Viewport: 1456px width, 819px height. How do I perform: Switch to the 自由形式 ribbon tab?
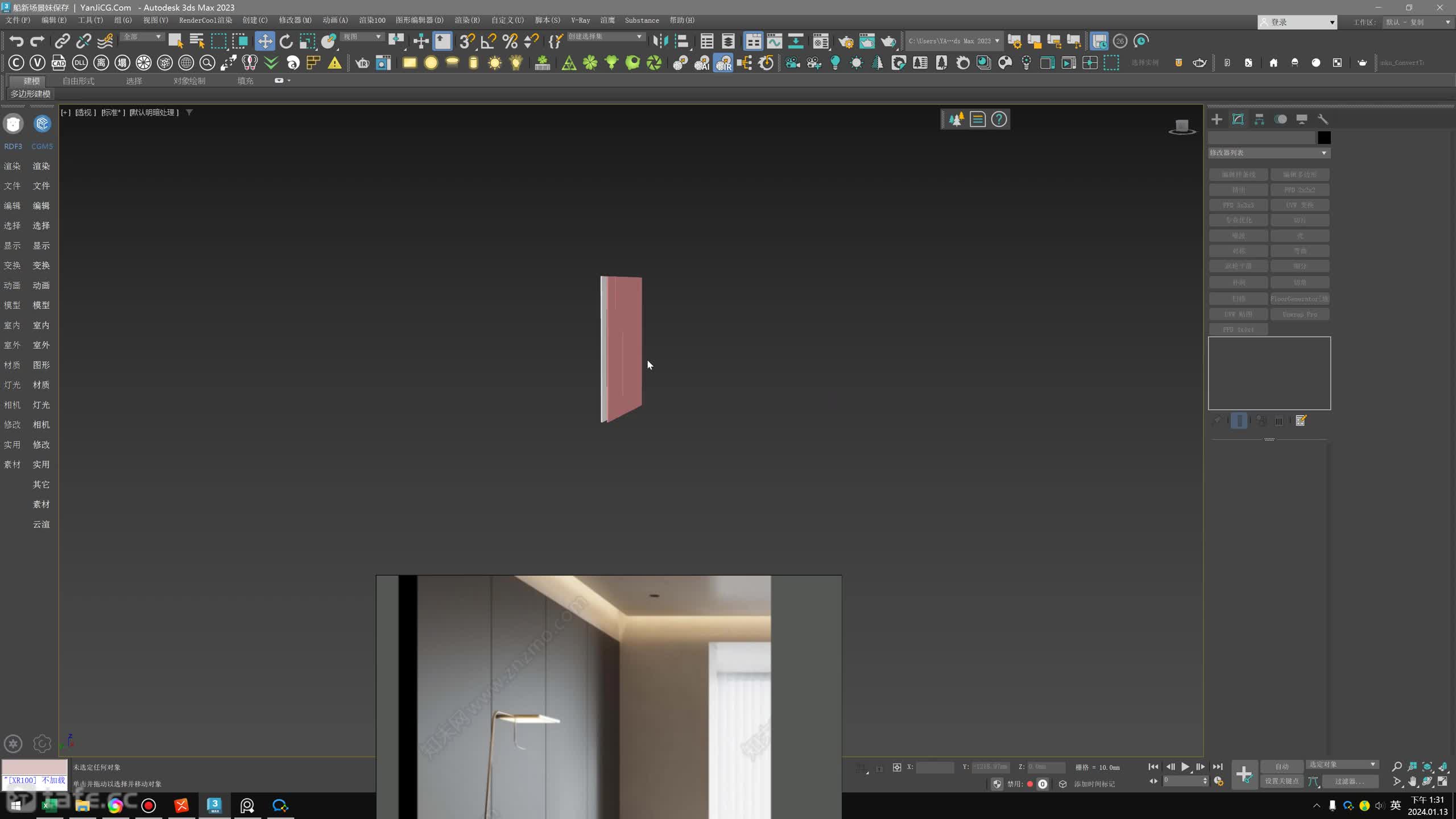point(78,81)
